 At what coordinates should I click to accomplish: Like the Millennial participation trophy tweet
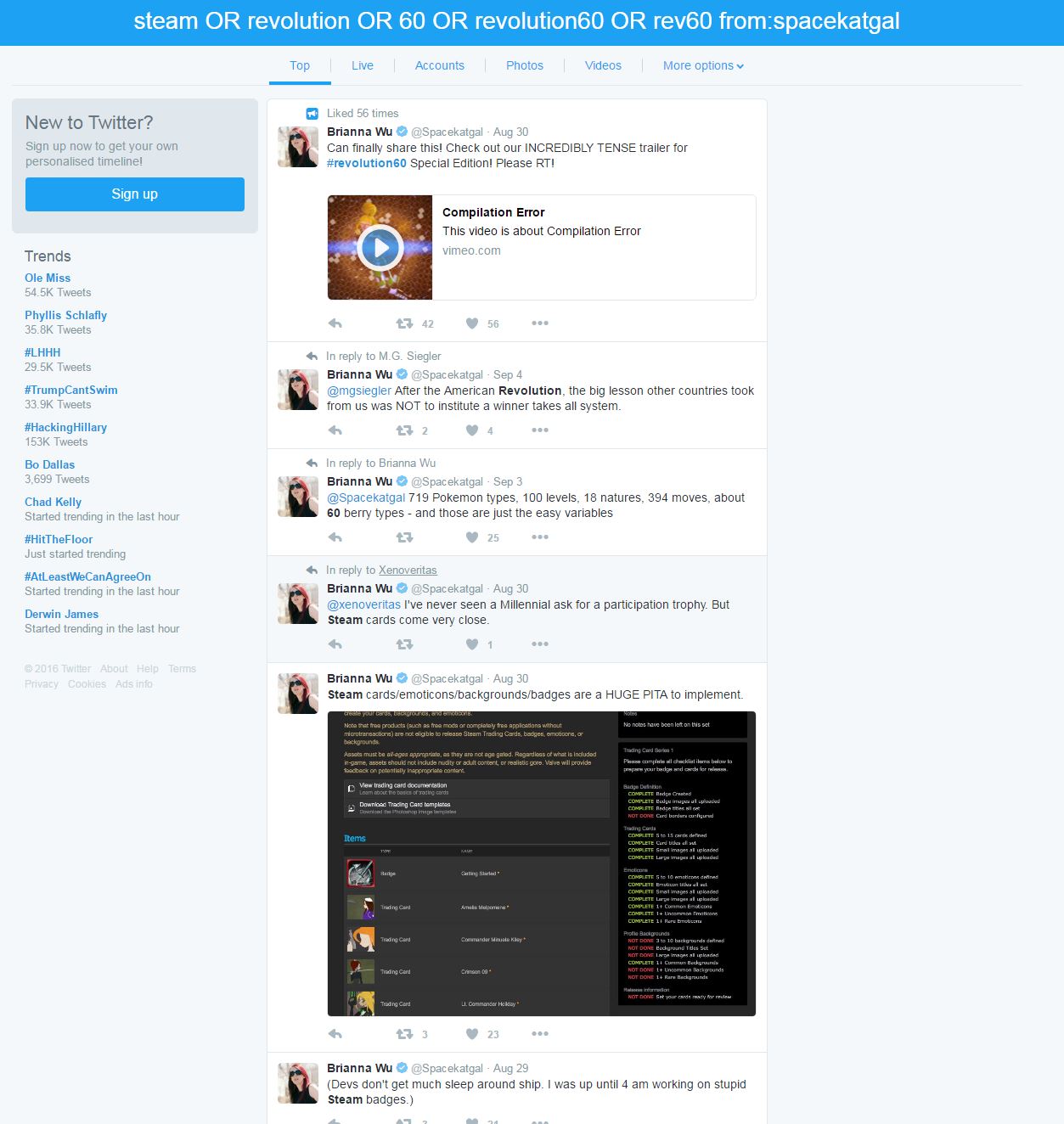472,644
